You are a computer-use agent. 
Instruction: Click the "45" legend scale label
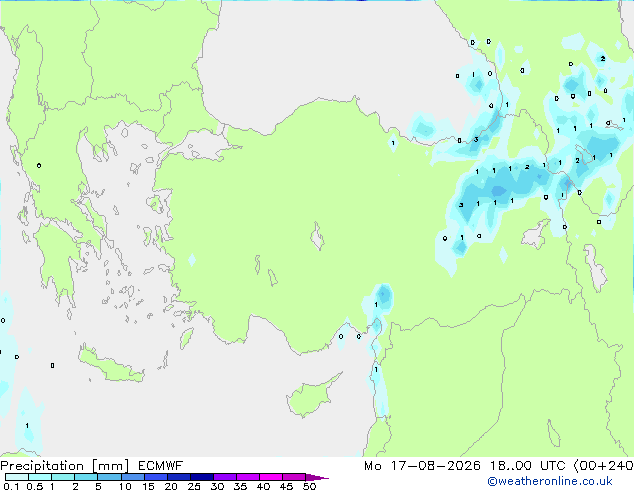286,486
